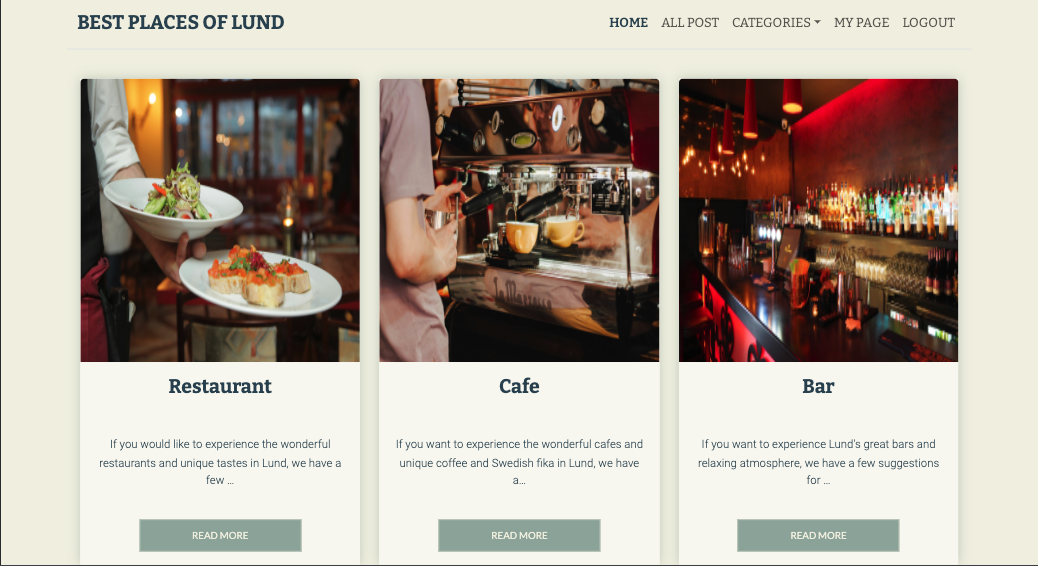Click Read More under Bar

(818, 536)
